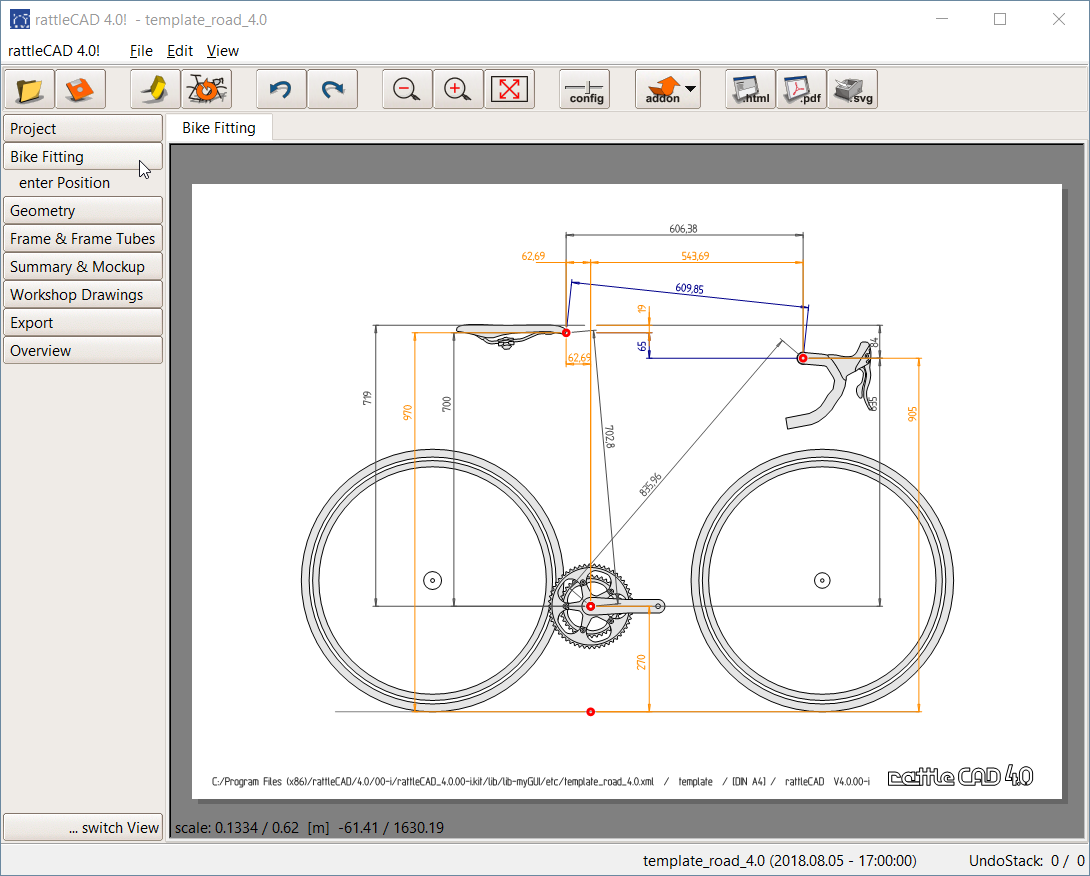
Task: Open the View menu
Action: (222, 51)
